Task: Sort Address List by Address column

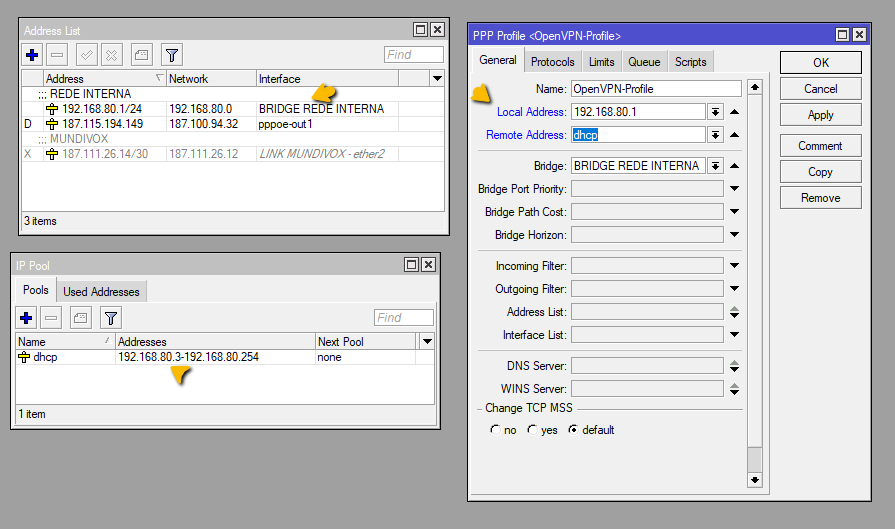Action: point(104,79)
